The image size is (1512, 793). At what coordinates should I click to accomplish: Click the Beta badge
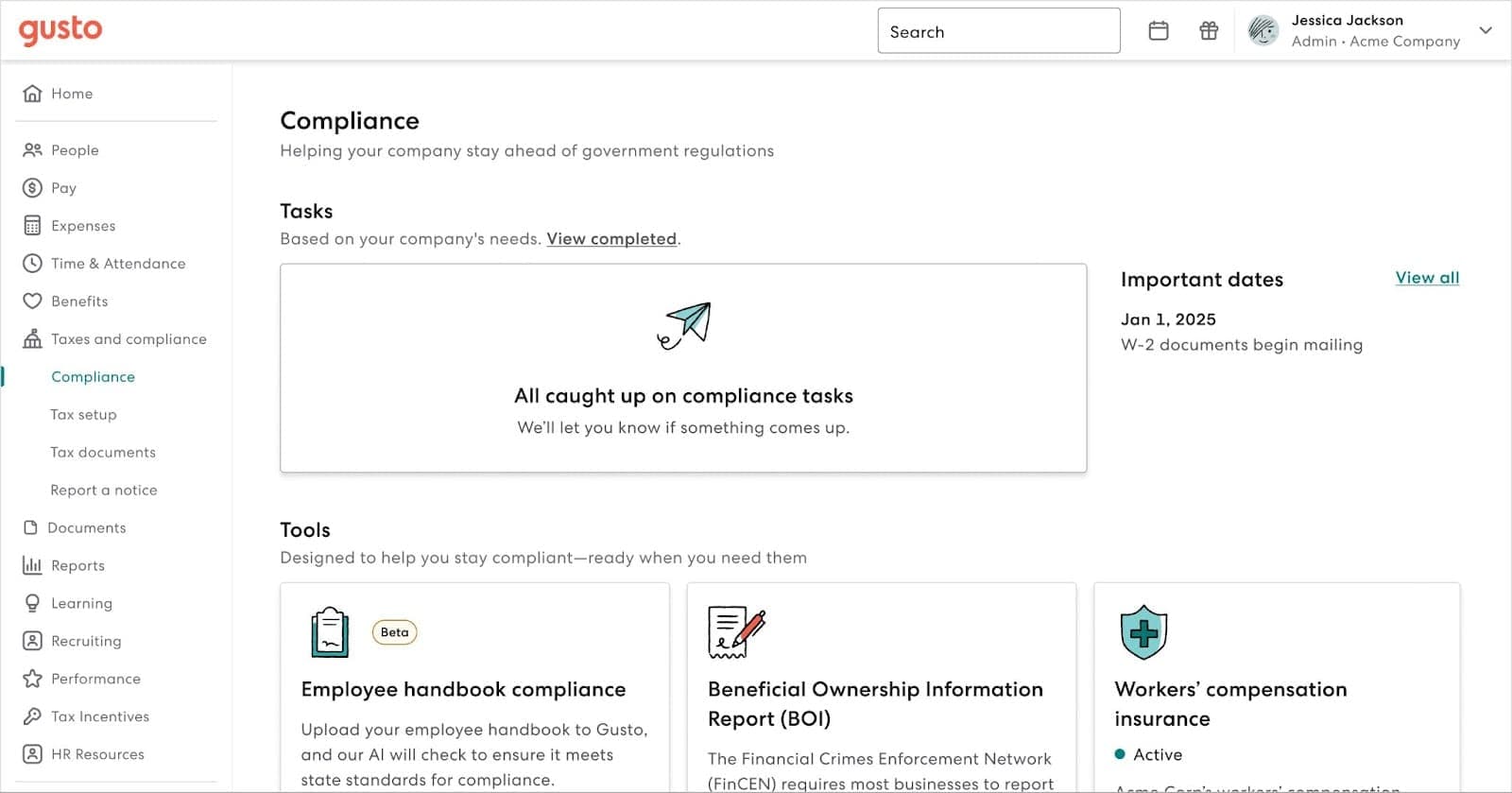click(x=395, y=632)
